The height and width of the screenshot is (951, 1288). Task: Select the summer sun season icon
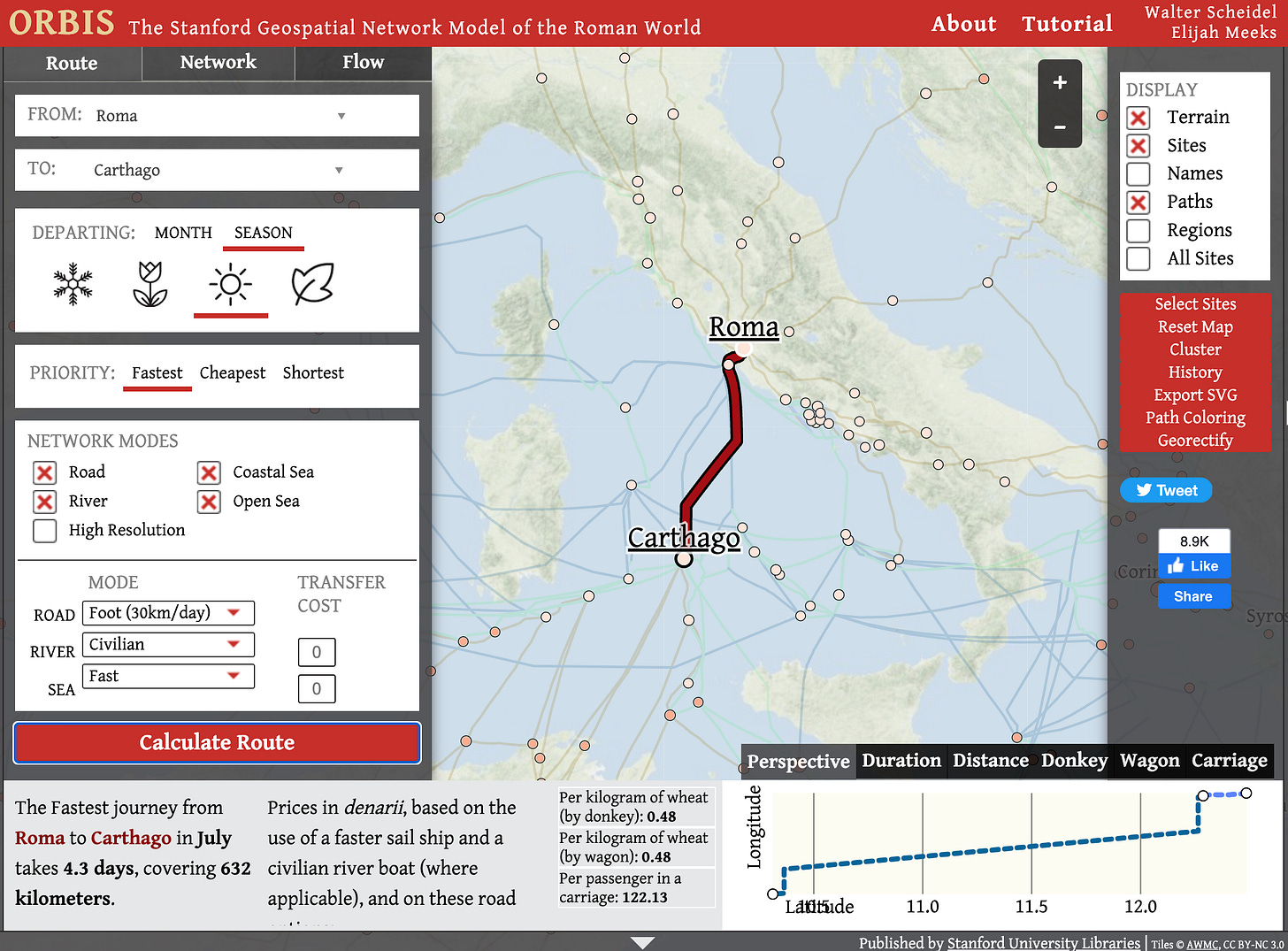click(x=230, y=284)
